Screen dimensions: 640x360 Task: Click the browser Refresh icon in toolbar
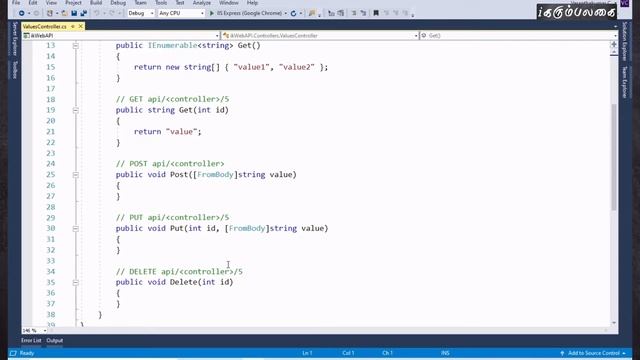293,13
